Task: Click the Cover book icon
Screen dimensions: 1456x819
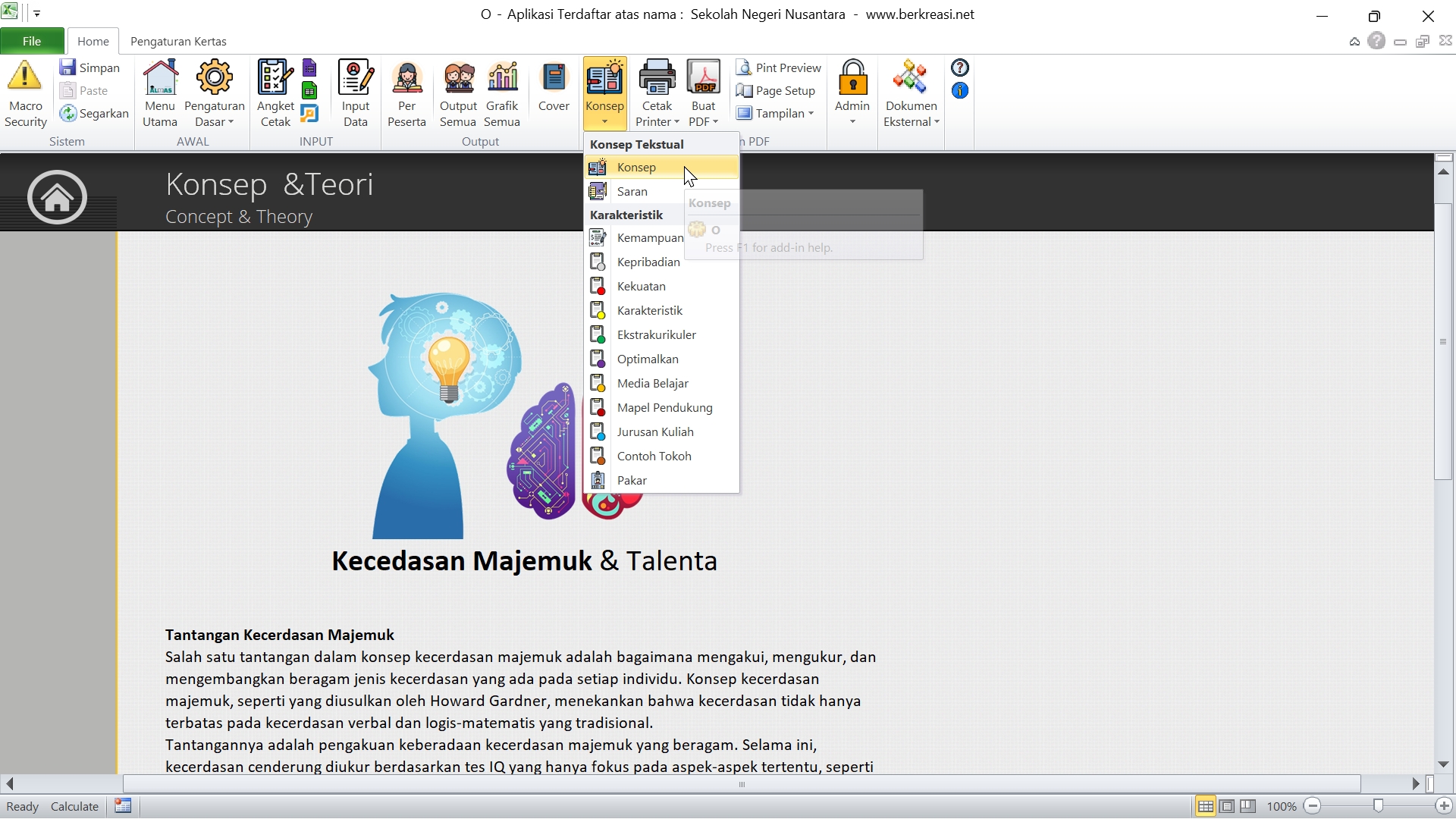Action: (x=554, y=77)
